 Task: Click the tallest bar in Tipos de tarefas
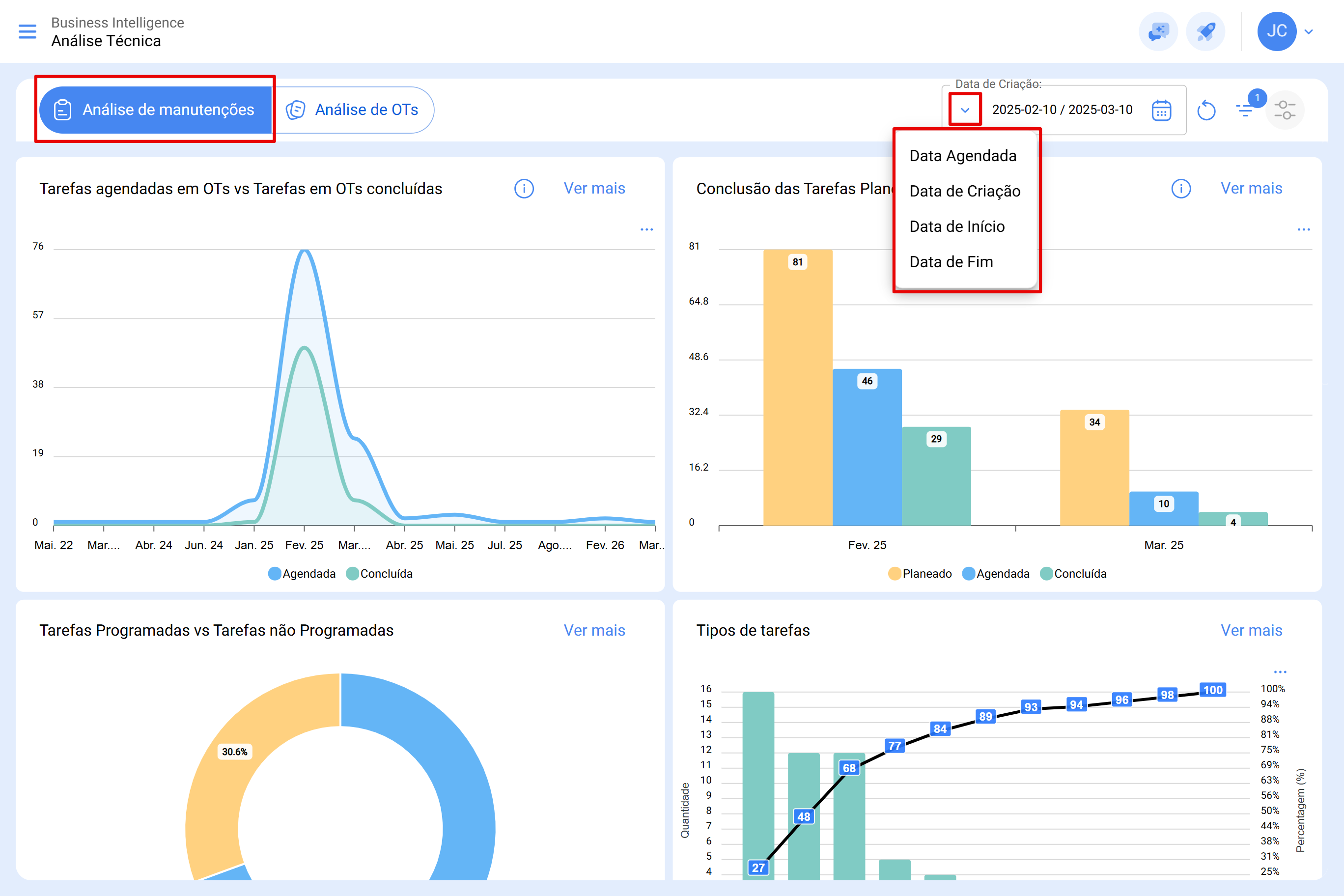pos(758,785)
